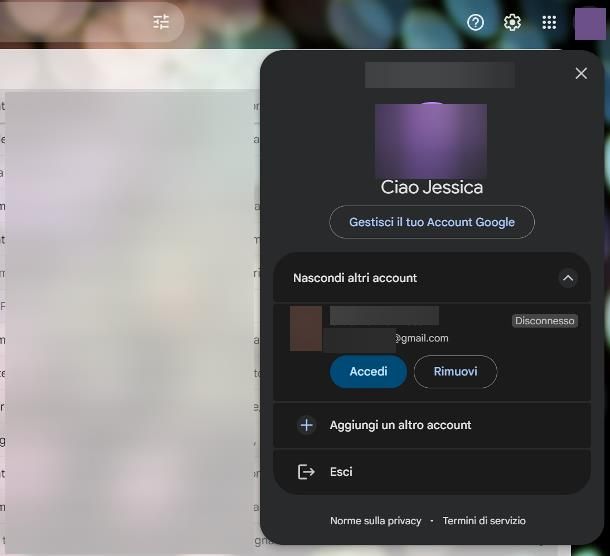Image resolution: width=610 pixels, height=556 pixels.
Task: Click the purple account avatar in toolbar
Action: point(590,24)
